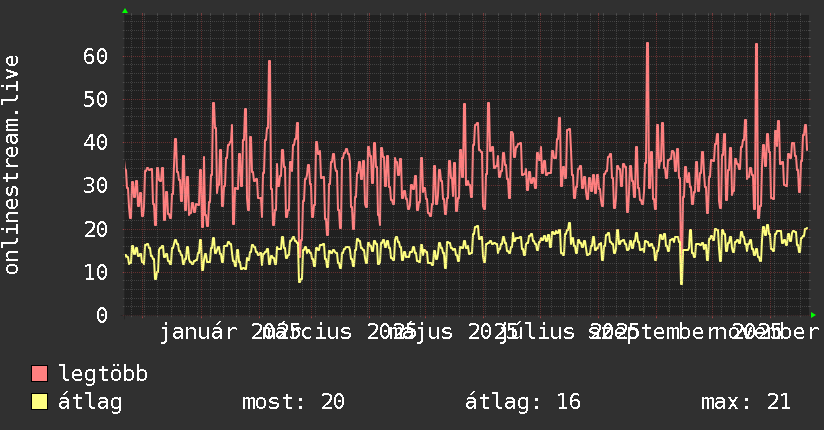Select the átlag legend label
This screenshot has width=824, height=430.
(90, 402)
